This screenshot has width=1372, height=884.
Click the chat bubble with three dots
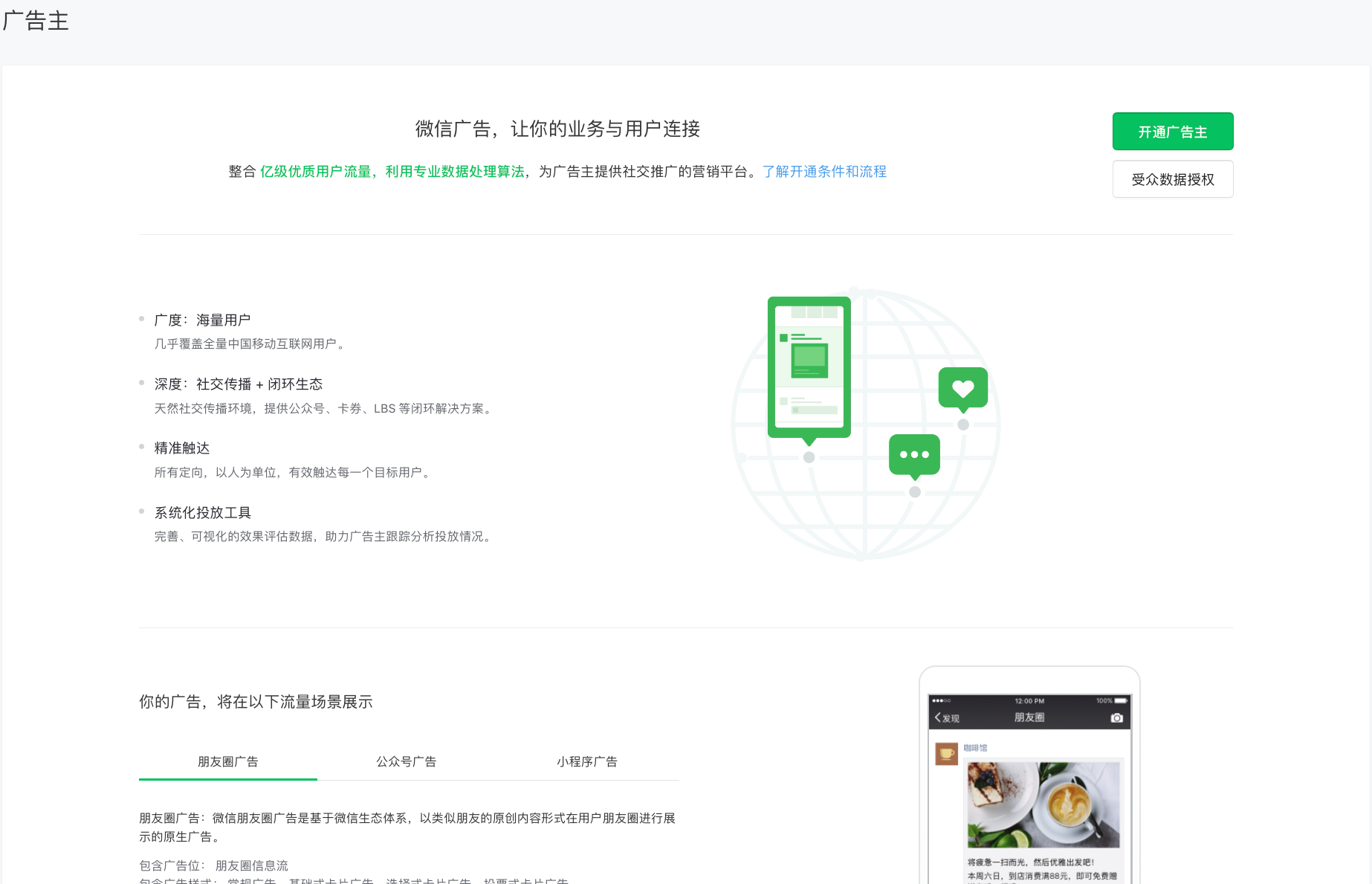tap(914, 454)
